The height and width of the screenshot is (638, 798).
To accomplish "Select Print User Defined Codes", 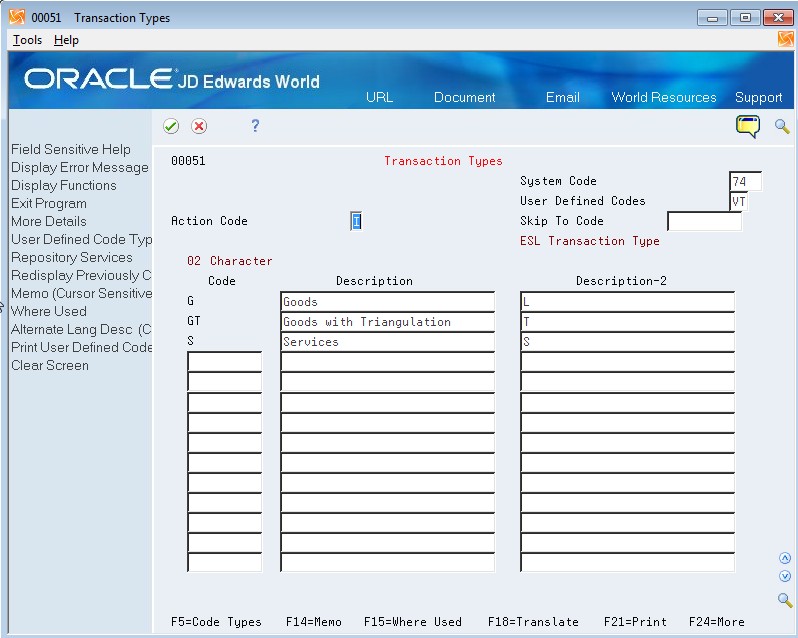I will point(81,347).
